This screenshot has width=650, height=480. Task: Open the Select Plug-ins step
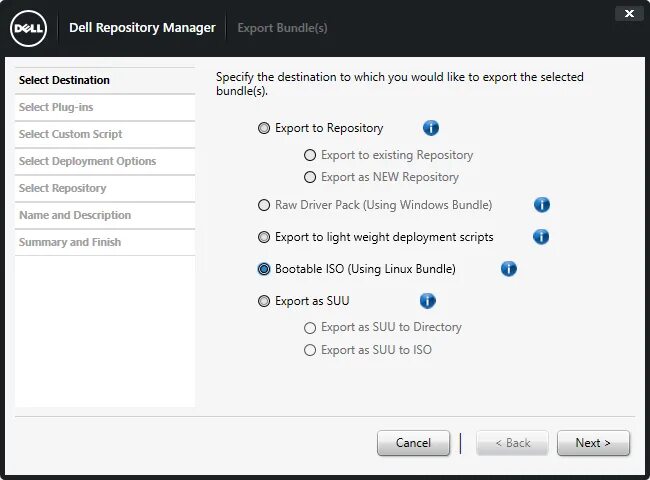(x=56, y=107)
